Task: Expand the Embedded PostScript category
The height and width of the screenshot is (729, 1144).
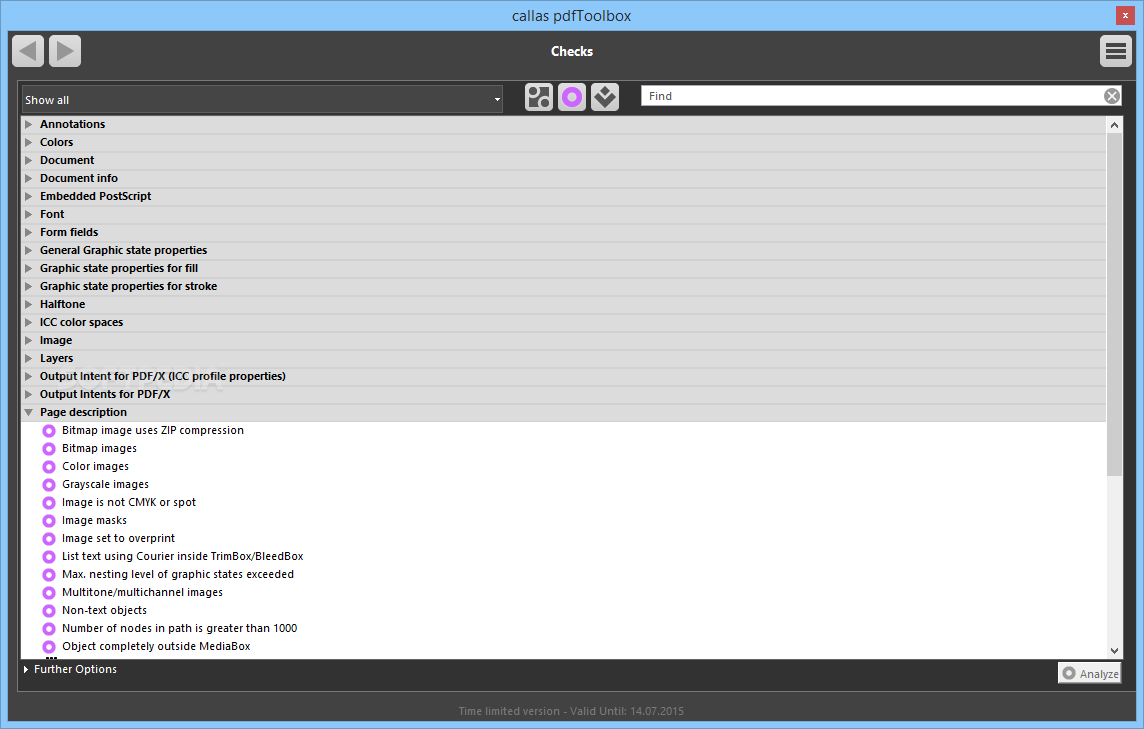Action: pyautogui.click(x=28, y=196)
